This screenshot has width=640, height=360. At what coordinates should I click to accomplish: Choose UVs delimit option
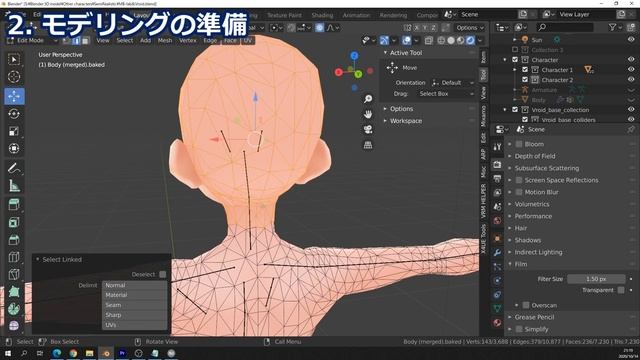(134, 325)
